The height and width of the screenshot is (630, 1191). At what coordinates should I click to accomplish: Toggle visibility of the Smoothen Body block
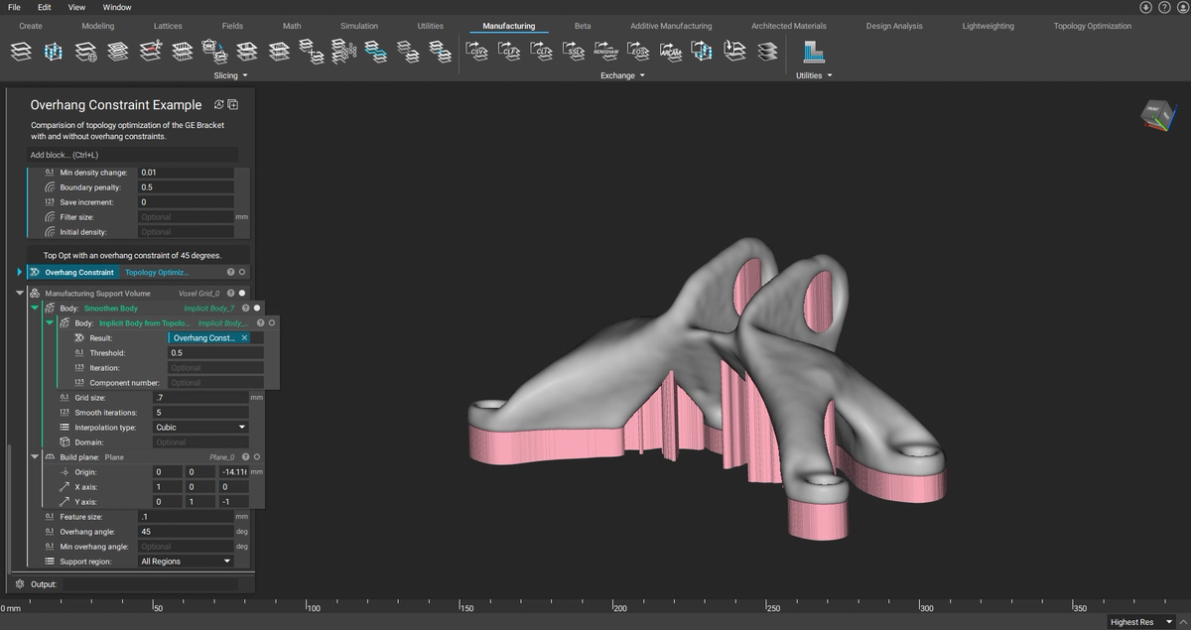tap(257, 308)
